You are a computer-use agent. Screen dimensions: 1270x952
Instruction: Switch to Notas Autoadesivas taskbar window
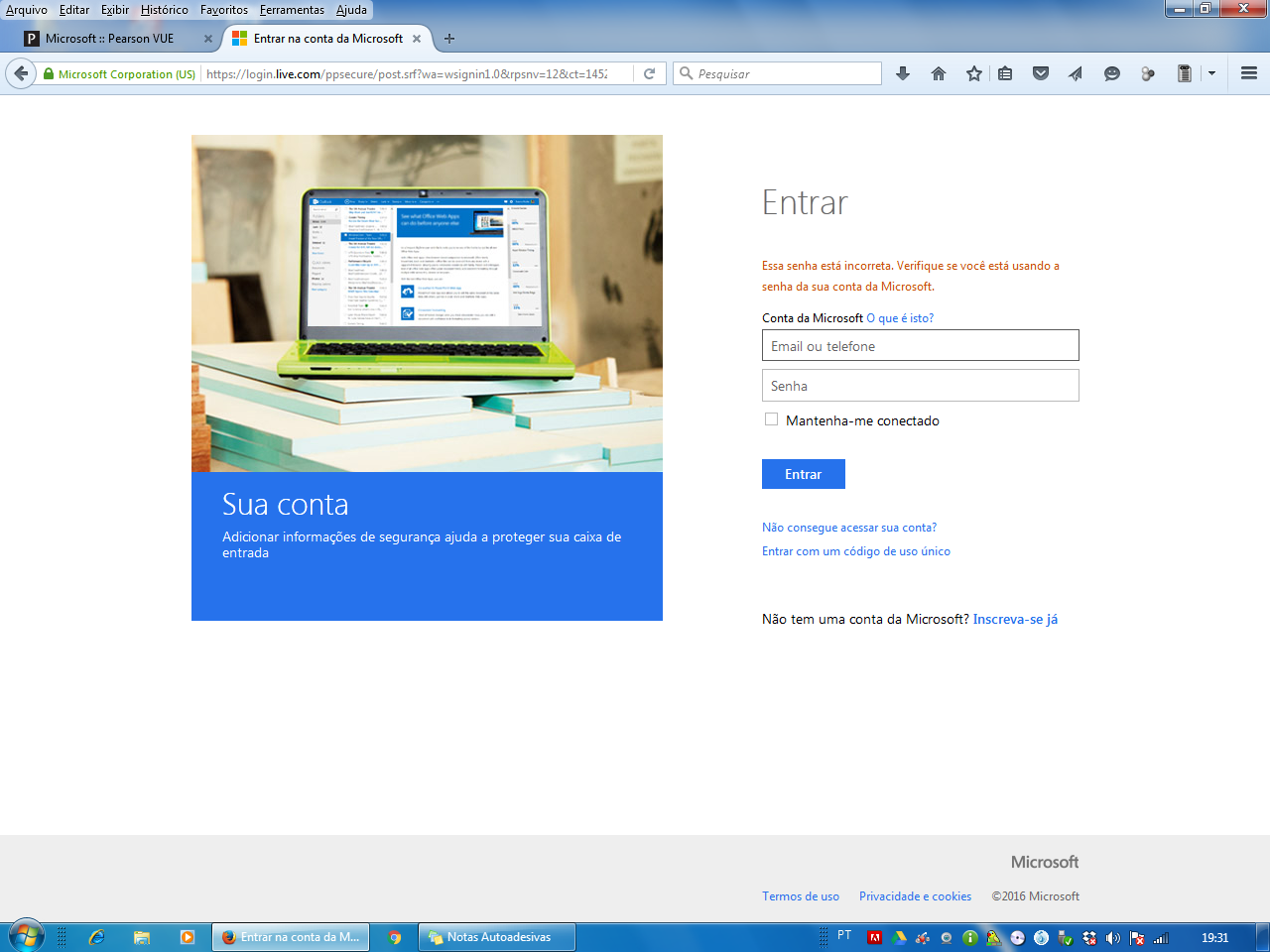click(498, 937)
